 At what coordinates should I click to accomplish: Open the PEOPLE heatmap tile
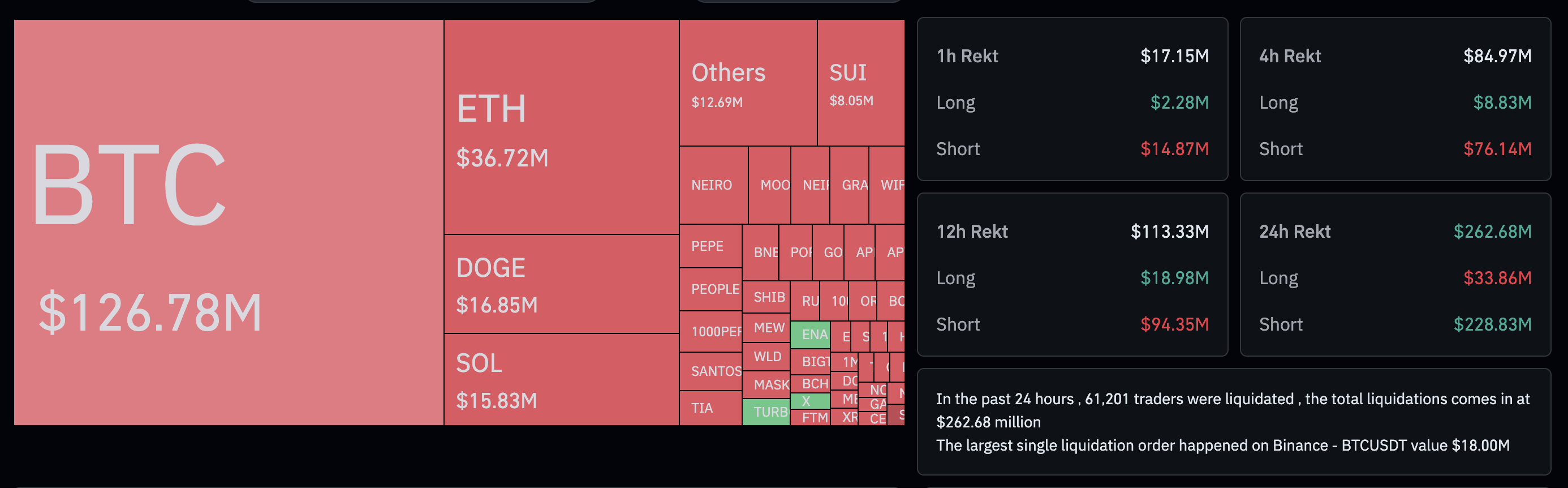710,289
